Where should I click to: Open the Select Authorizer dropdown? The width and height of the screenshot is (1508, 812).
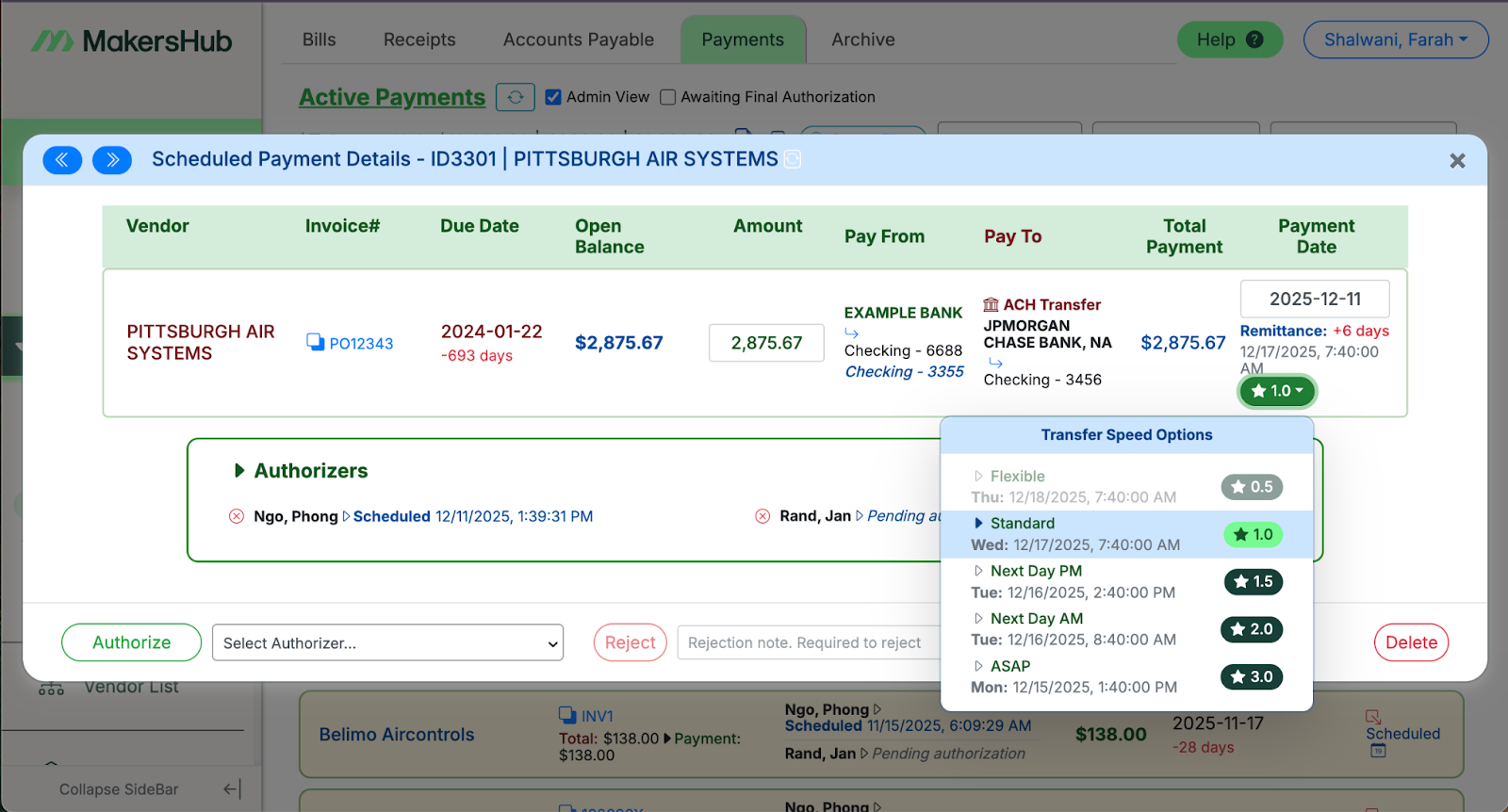pyautogui.click(x=387, y=642)
